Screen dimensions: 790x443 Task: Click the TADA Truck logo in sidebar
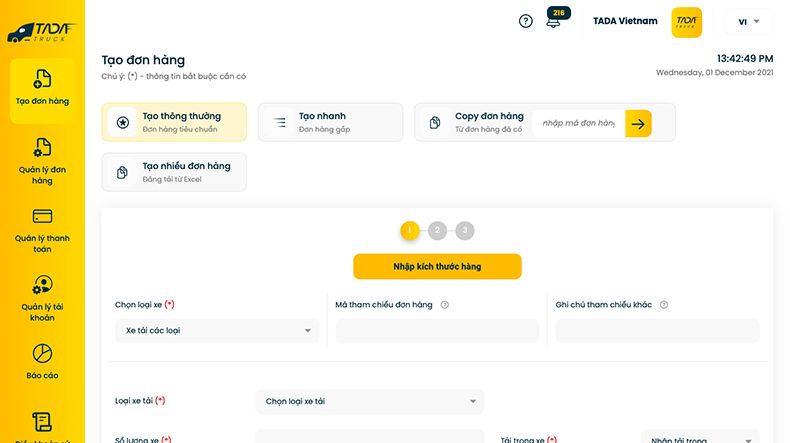click(41, 32)
